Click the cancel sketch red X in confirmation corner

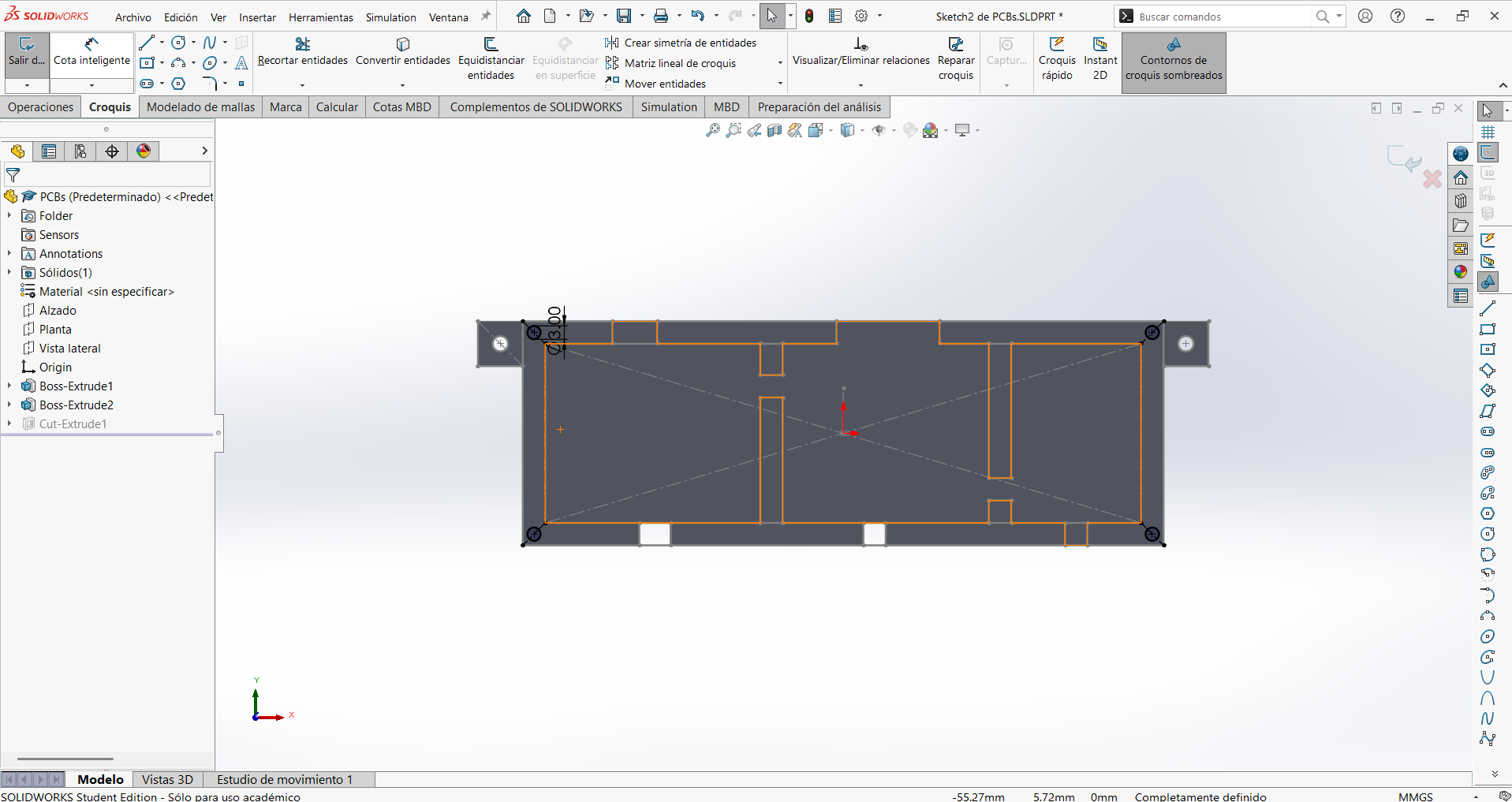(x=1432, y=179)
